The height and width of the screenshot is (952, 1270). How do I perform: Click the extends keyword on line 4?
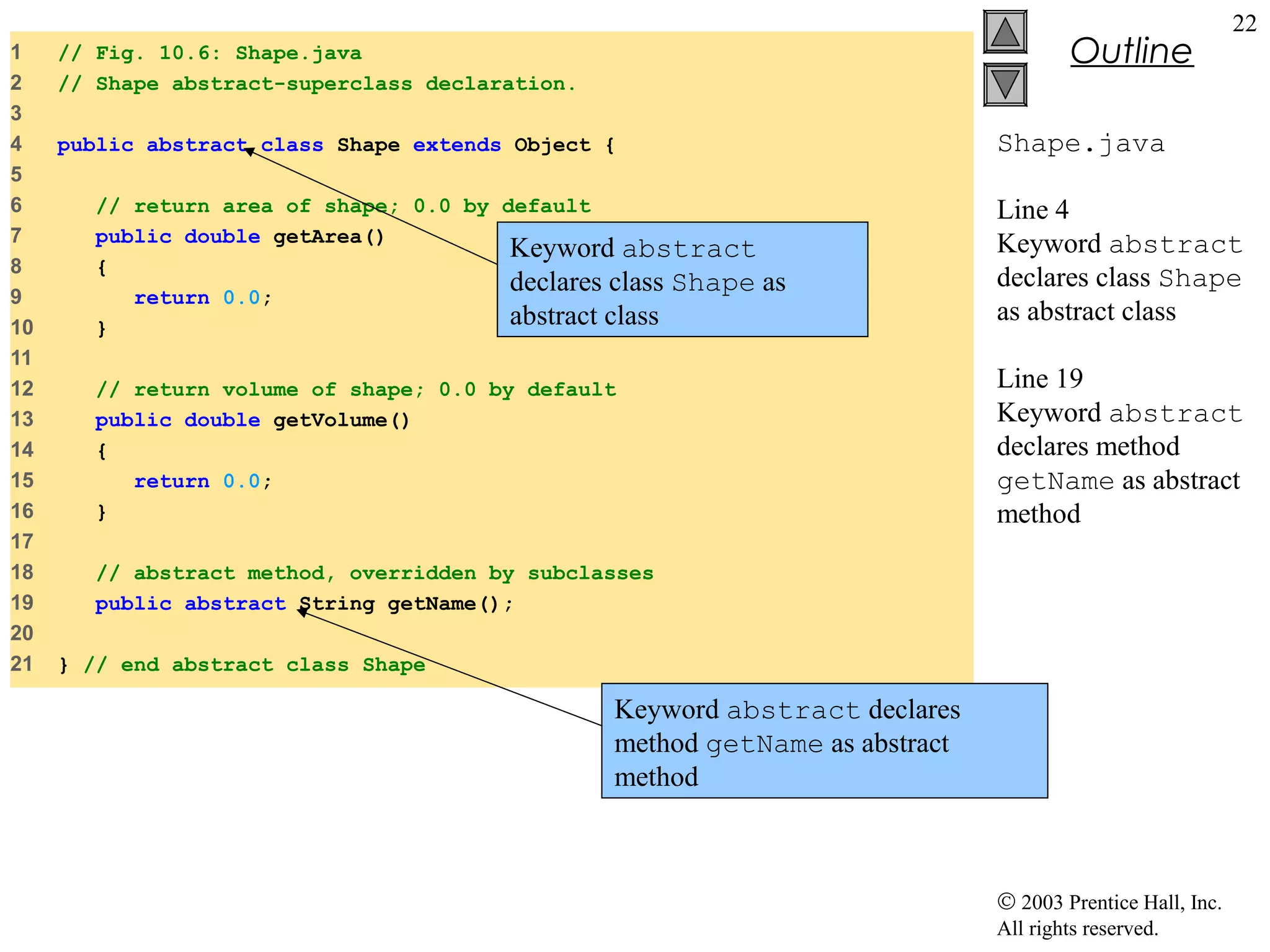456,145
